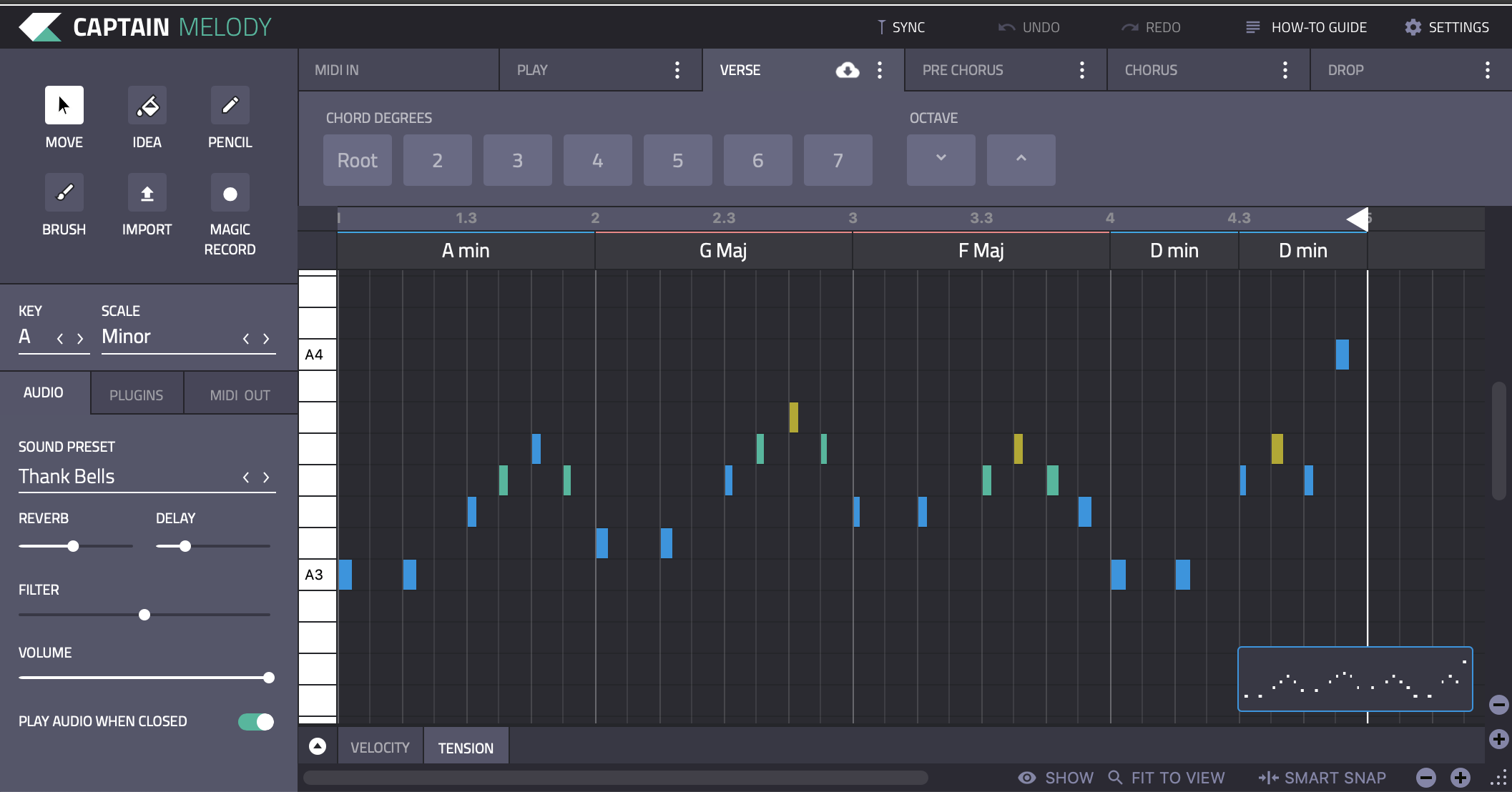This screenshot has height=792, width=1512.
Task: Open the MIDI Out tab
Action: (240, 395)
